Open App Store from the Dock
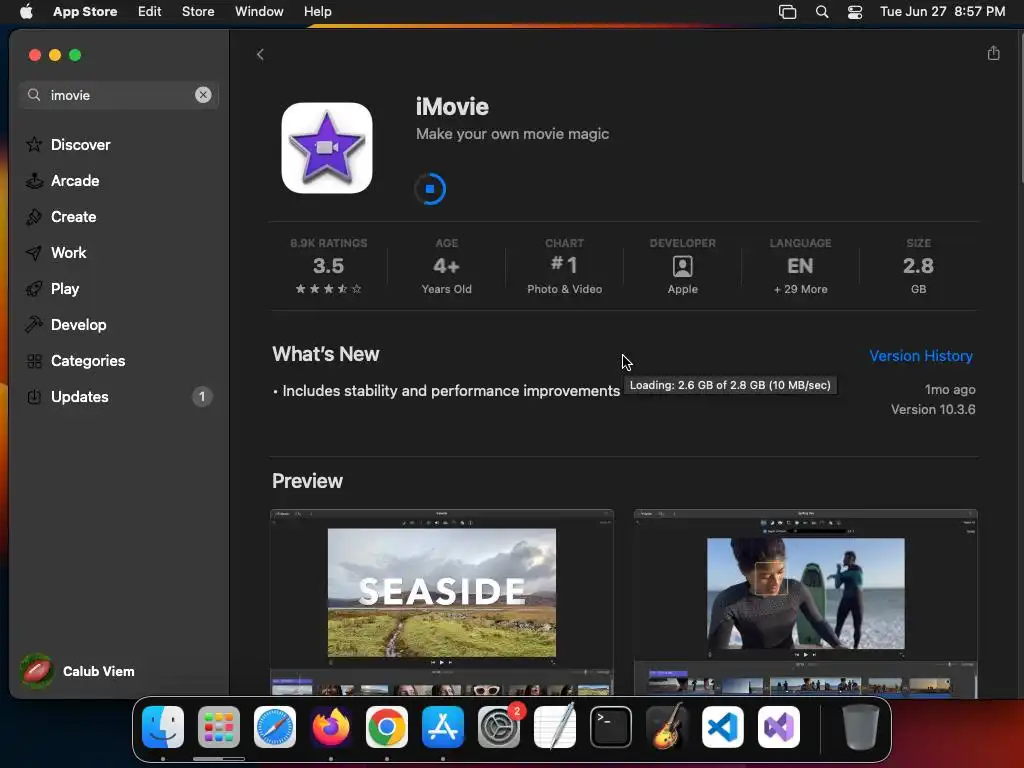The height and width of the screenshot is (768, 1024). point(443,727)
